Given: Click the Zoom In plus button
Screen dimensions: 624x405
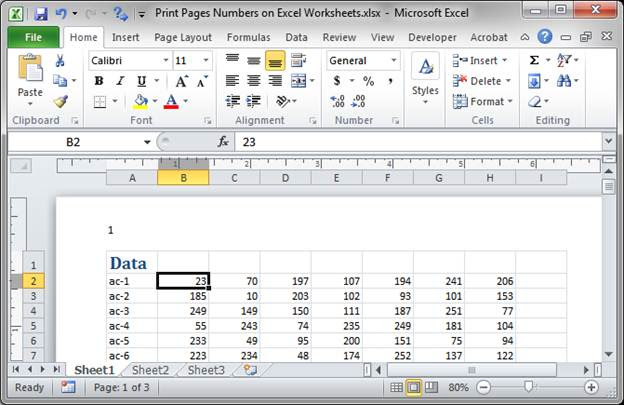Looking at the screenshot, I should (591, 387).
